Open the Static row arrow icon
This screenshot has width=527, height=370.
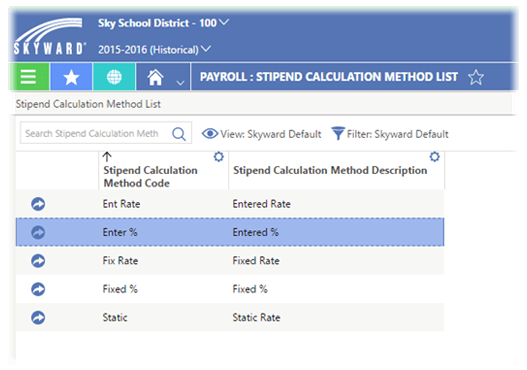pyautogui.click(x=38, y=318)
